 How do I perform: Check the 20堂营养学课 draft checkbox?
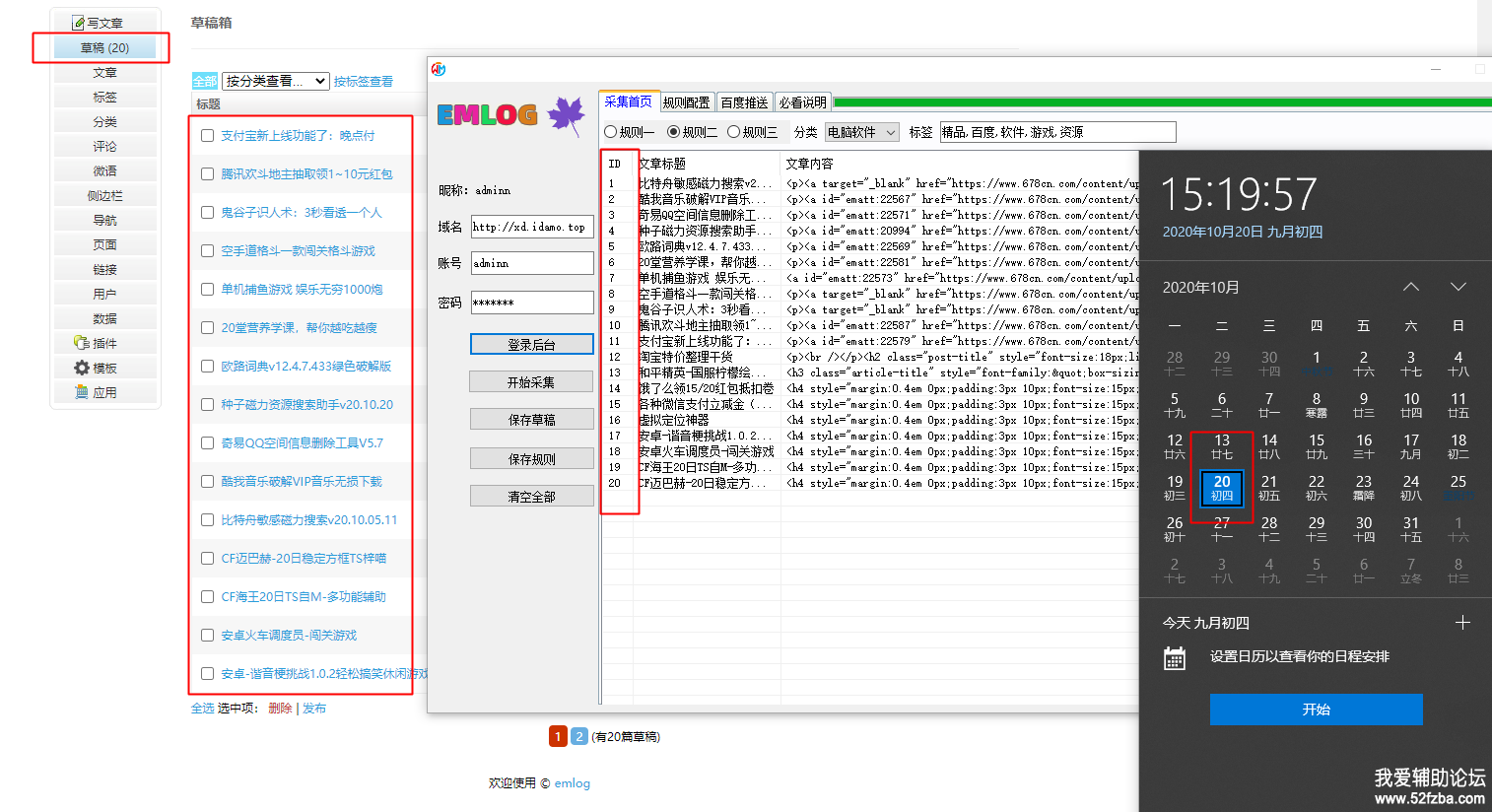tap(207, 327)
